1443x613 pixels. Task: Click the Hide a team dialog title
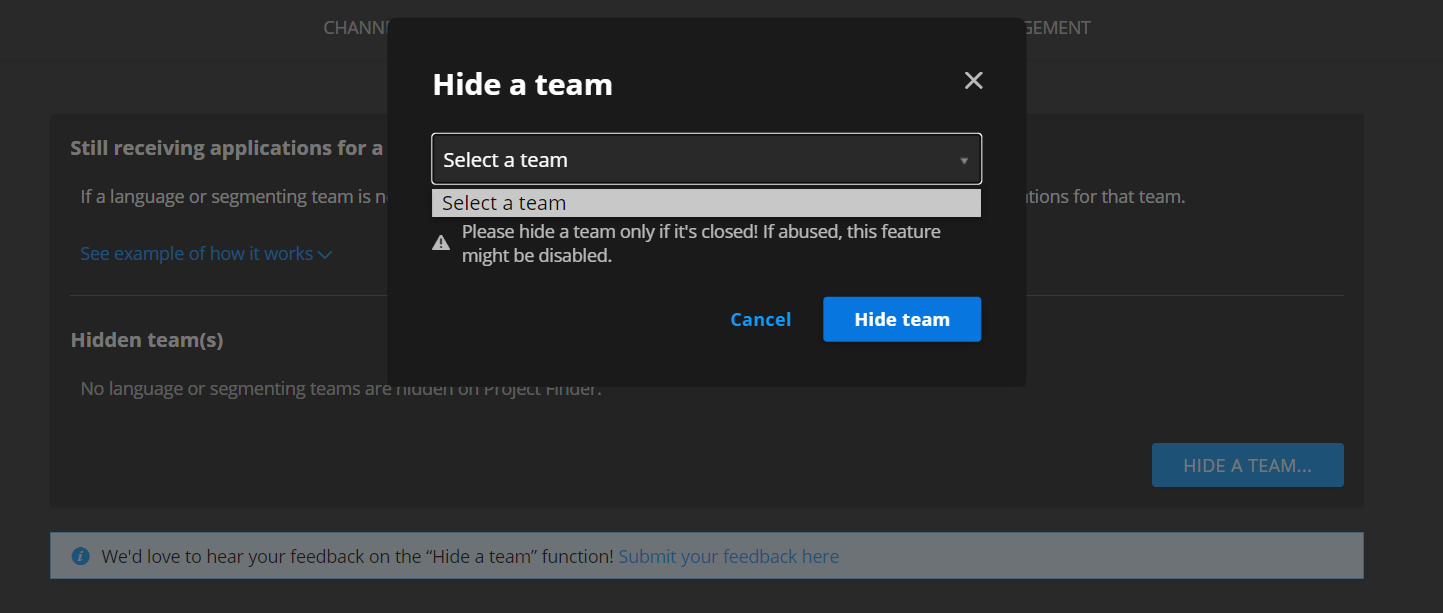pos(522,85)
